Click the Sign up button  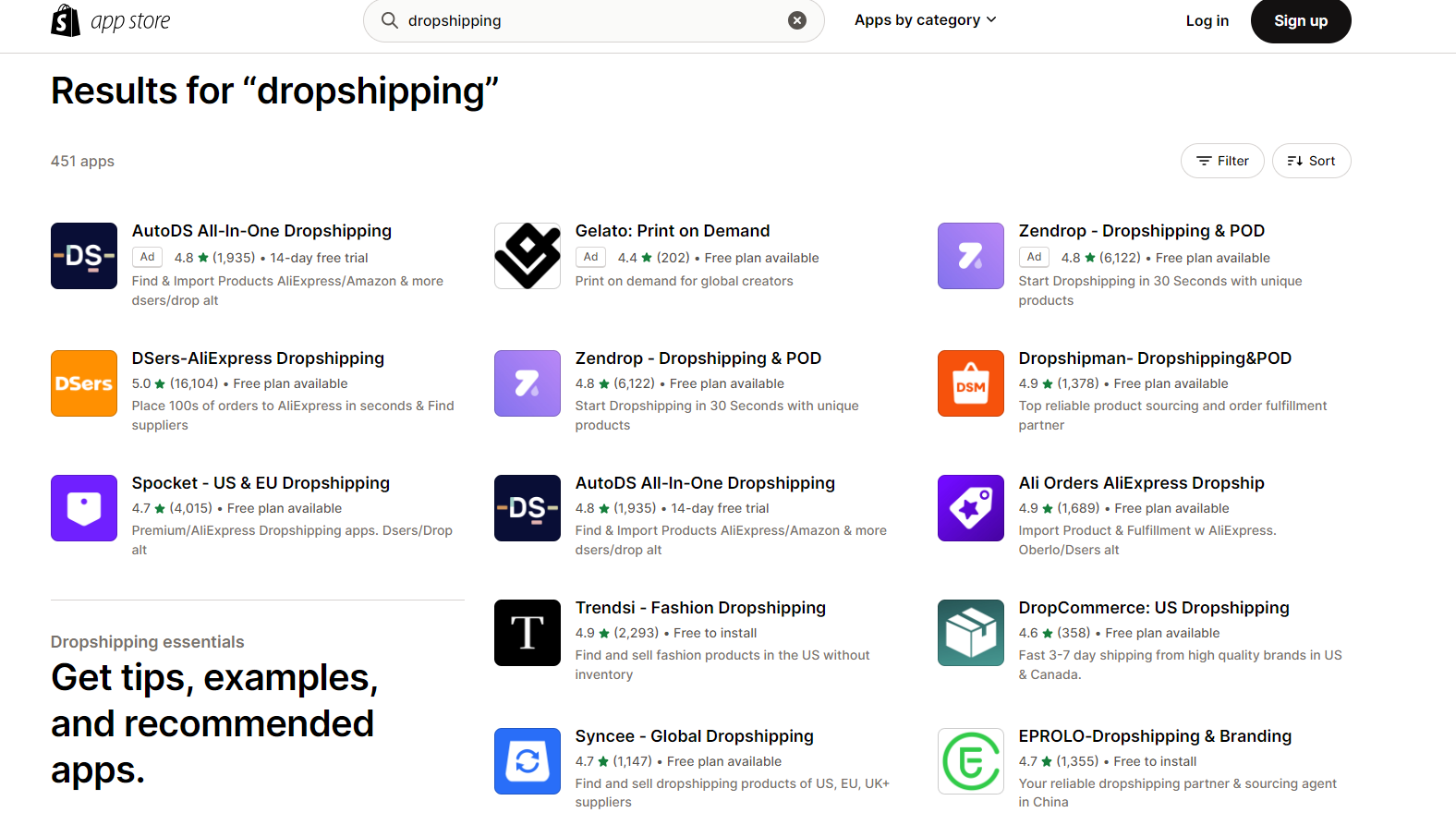[x=1301, y=20]
